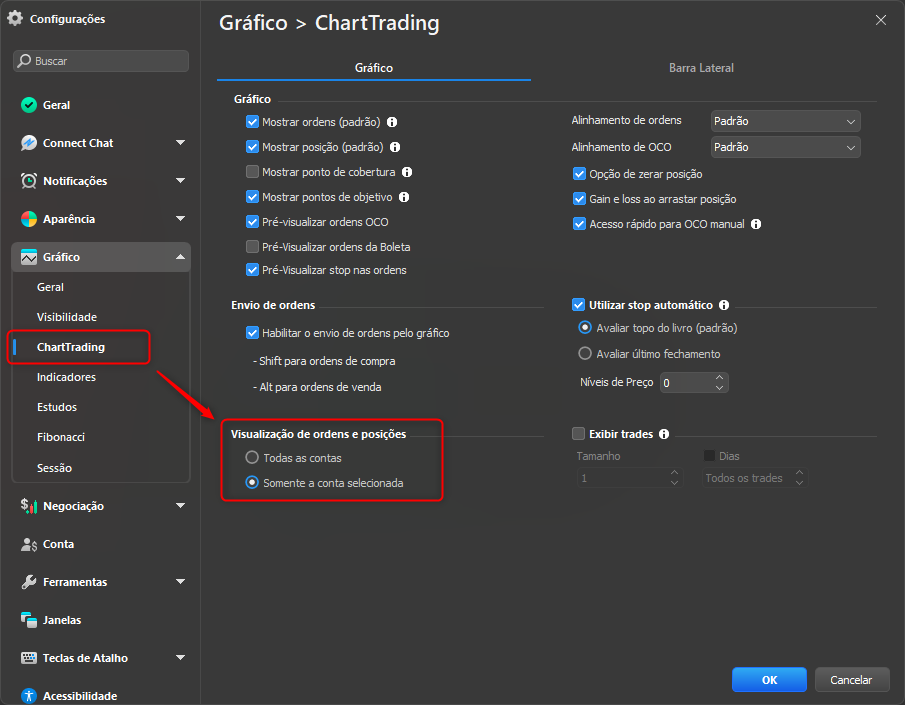
Task: Select Avaliar topo do livro (padrão)
Action: (x=585, y=327)
